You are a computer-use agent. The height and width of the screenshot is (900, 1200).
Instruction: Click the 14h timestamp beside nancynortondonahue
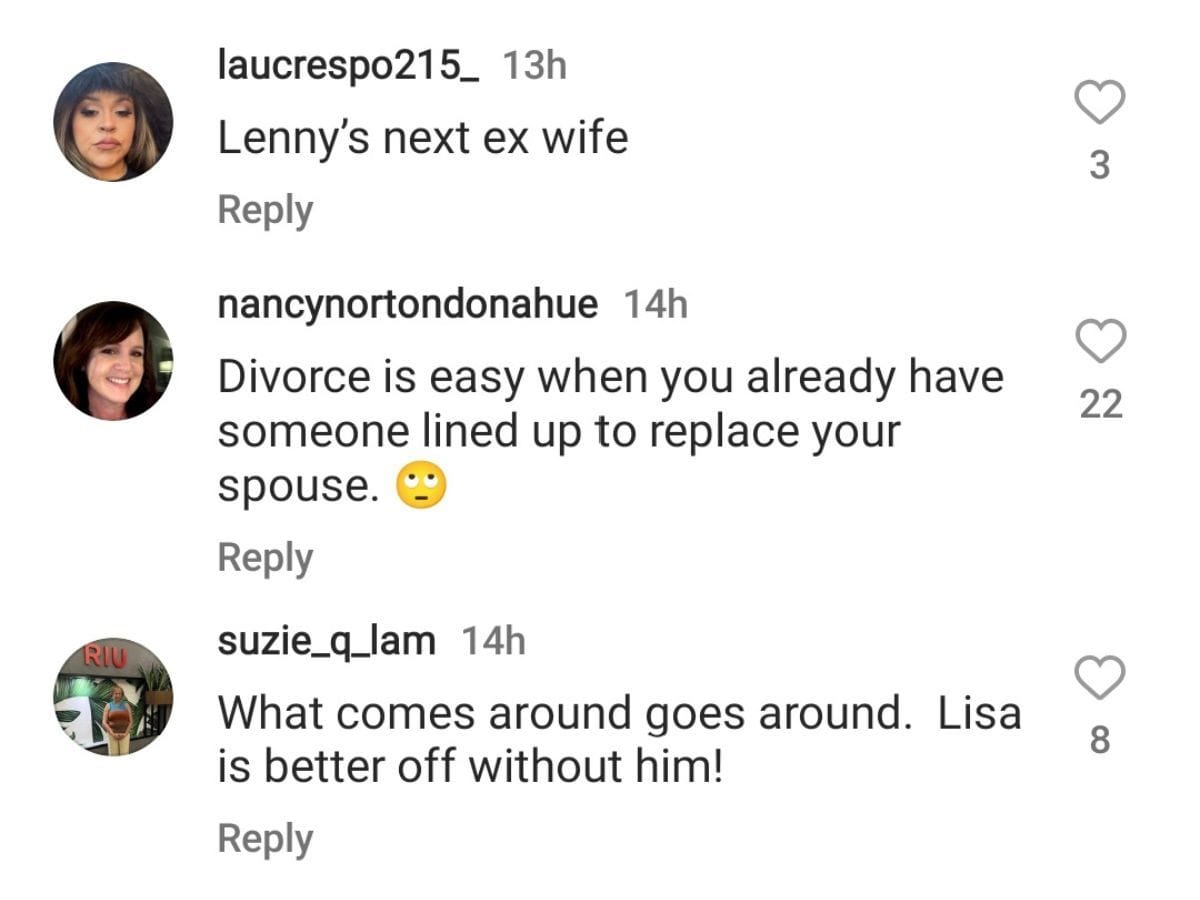coord(655,304)
